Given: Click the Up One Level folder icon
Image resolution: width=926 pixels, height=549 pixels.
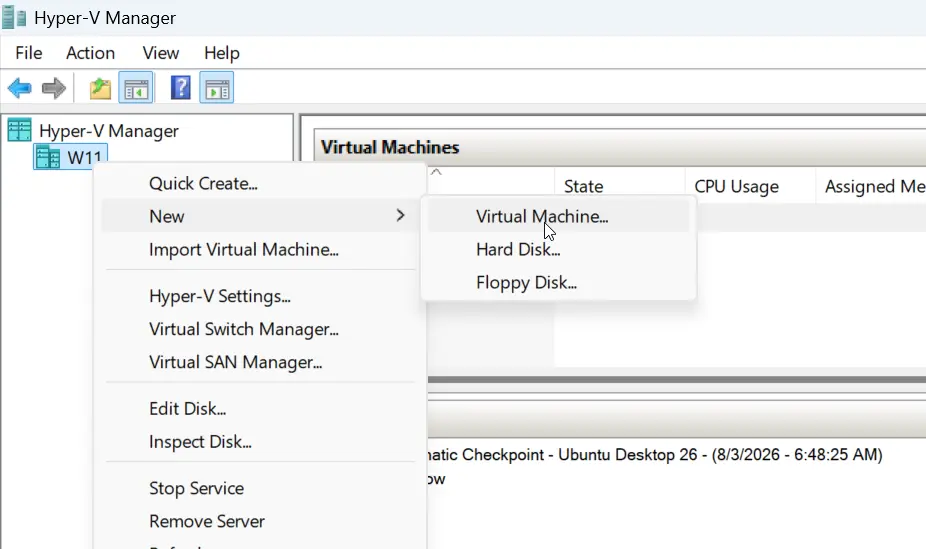Looking at the screenshot, I should [x=100, y=89].
